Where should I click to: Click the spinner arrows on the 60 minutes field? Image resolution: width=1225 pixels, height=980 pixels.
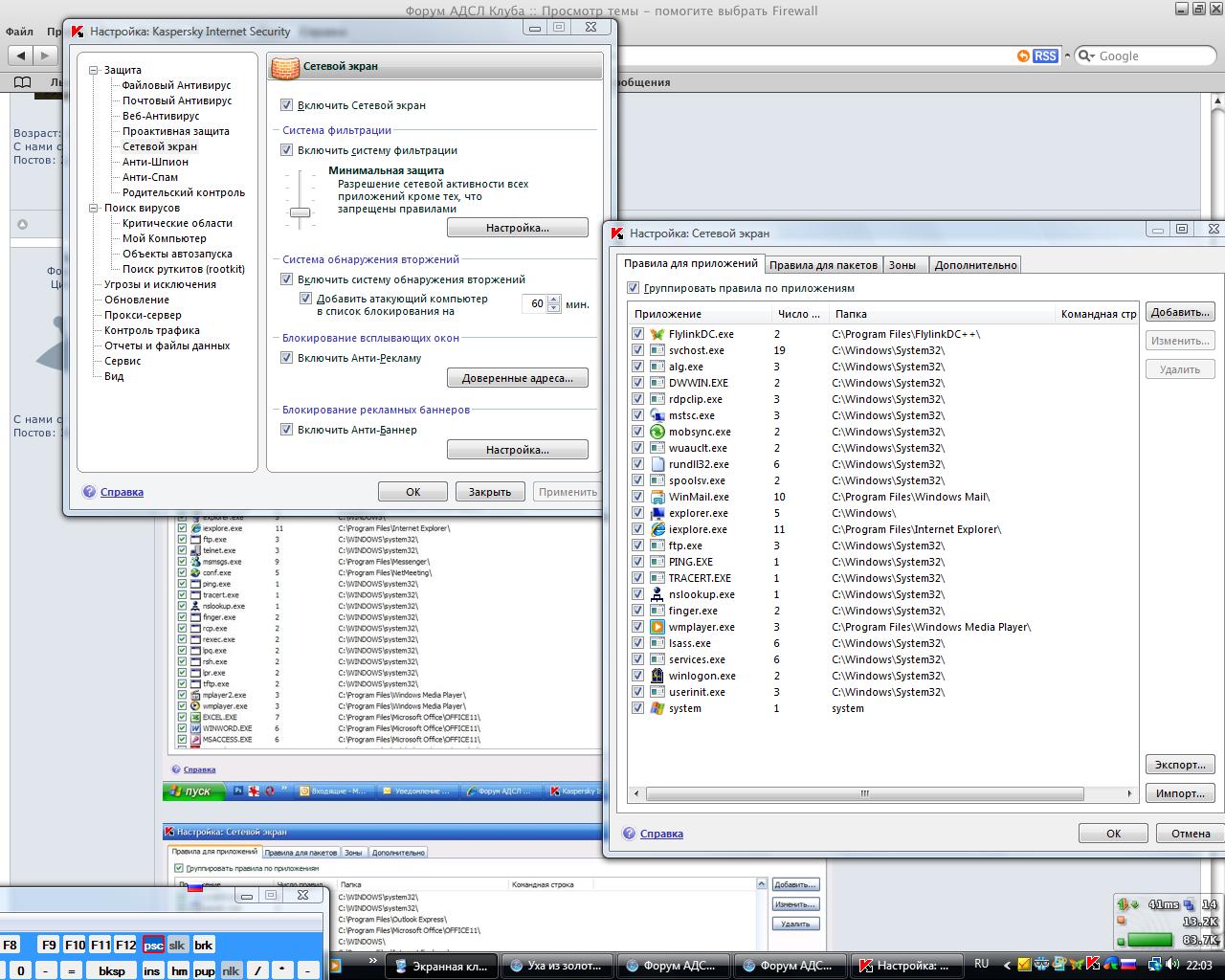[553, 303]
